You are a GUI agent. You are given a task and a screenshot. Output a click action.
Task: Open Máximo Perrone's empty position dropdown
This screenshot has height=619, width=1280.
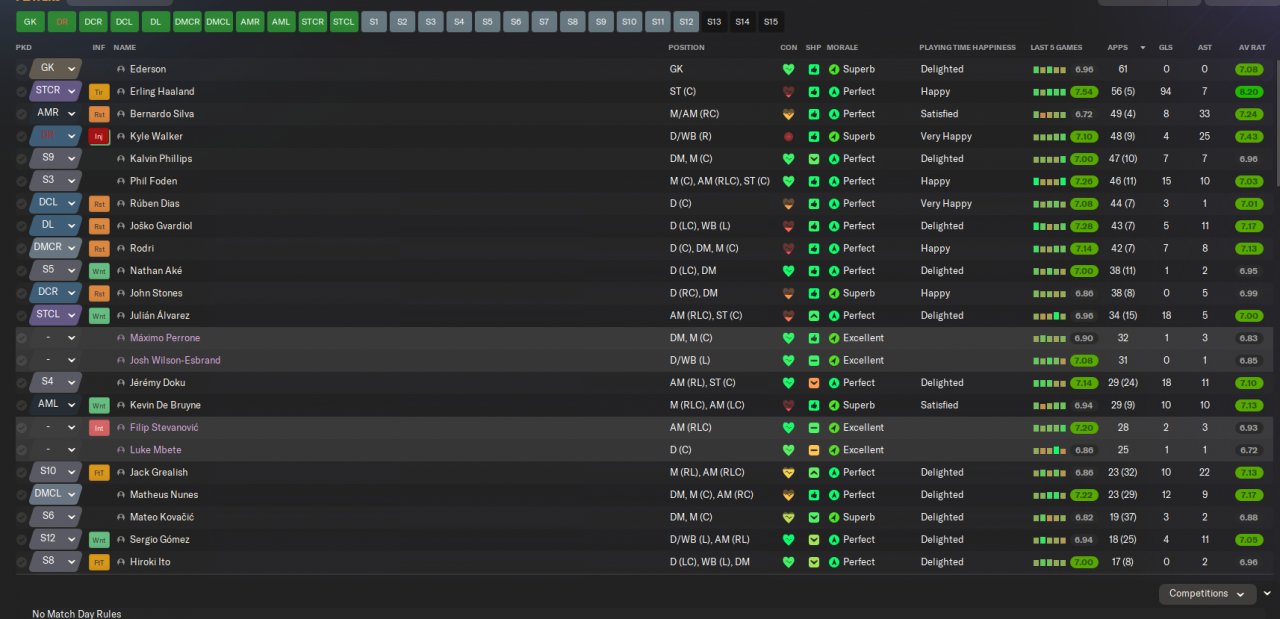point(55,338)
